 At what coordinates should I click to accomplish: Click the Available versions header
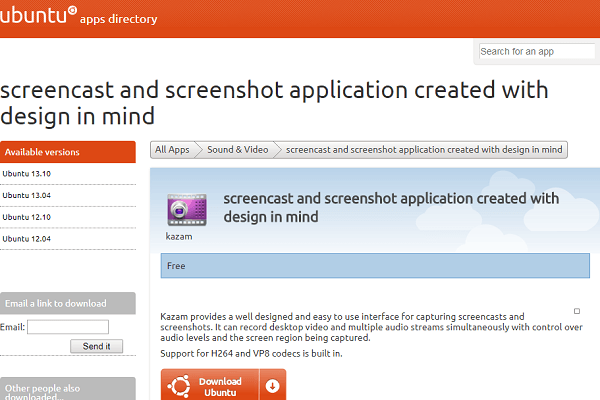click(x=68, y=152)
